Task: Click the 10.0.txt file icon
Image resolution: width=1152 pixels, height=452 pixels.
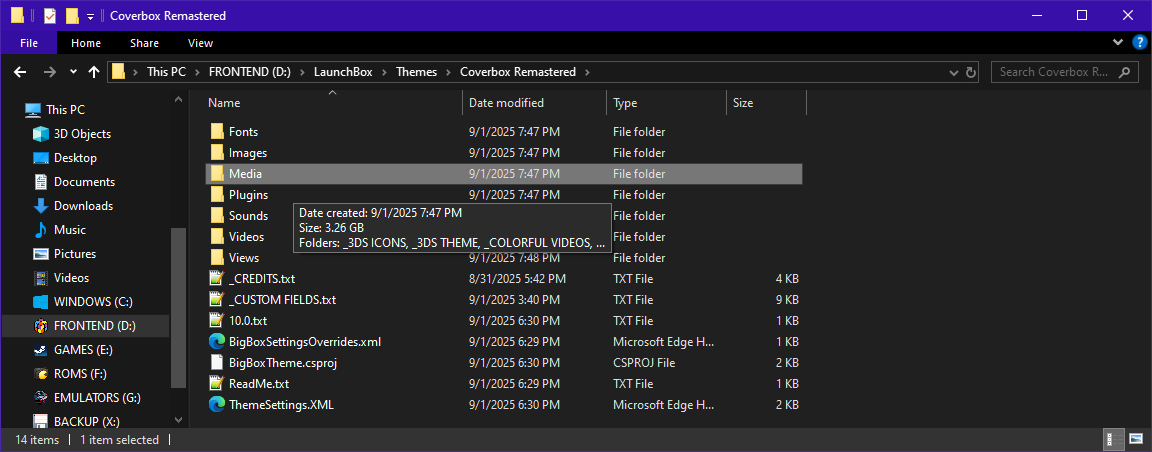Action: [216, 320]
